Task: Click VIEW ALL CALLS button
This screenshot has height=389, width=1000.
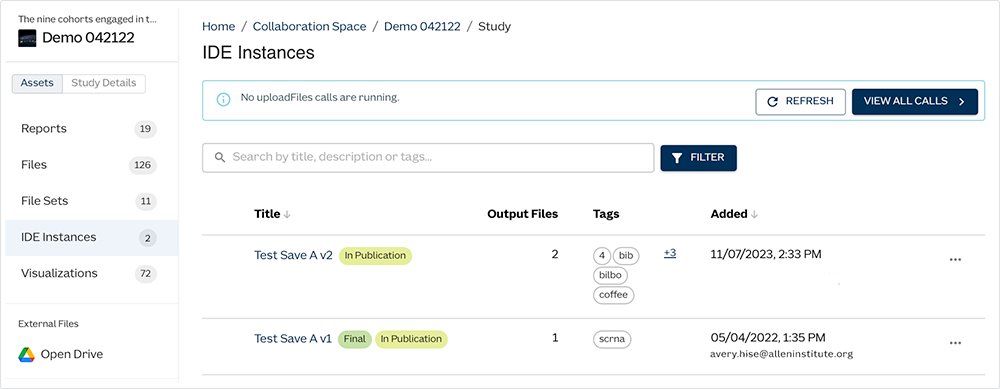Action: [x=915, y=101]
